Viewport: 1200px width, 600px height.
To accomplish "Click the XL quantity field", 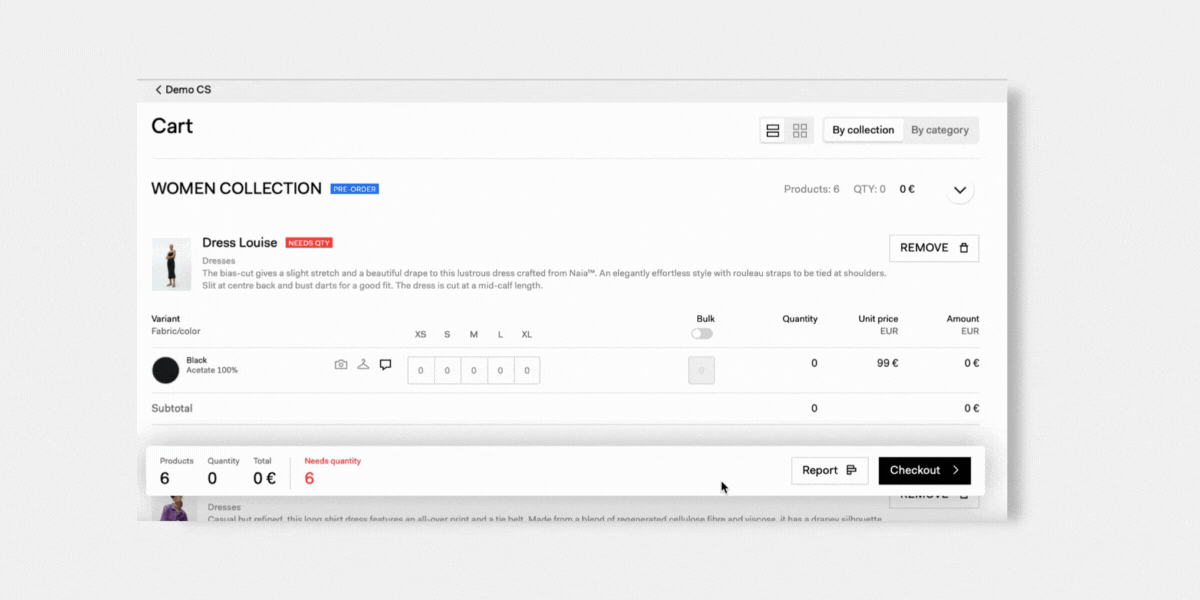I will pos(527,371).
